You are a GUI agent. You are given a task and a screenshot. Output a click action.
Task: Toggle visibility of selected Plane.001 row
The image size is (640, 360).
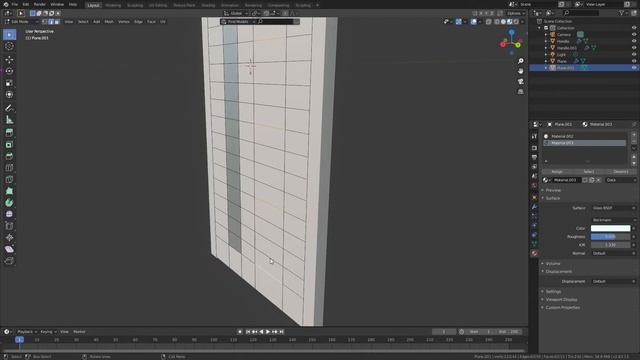[634, 68]
